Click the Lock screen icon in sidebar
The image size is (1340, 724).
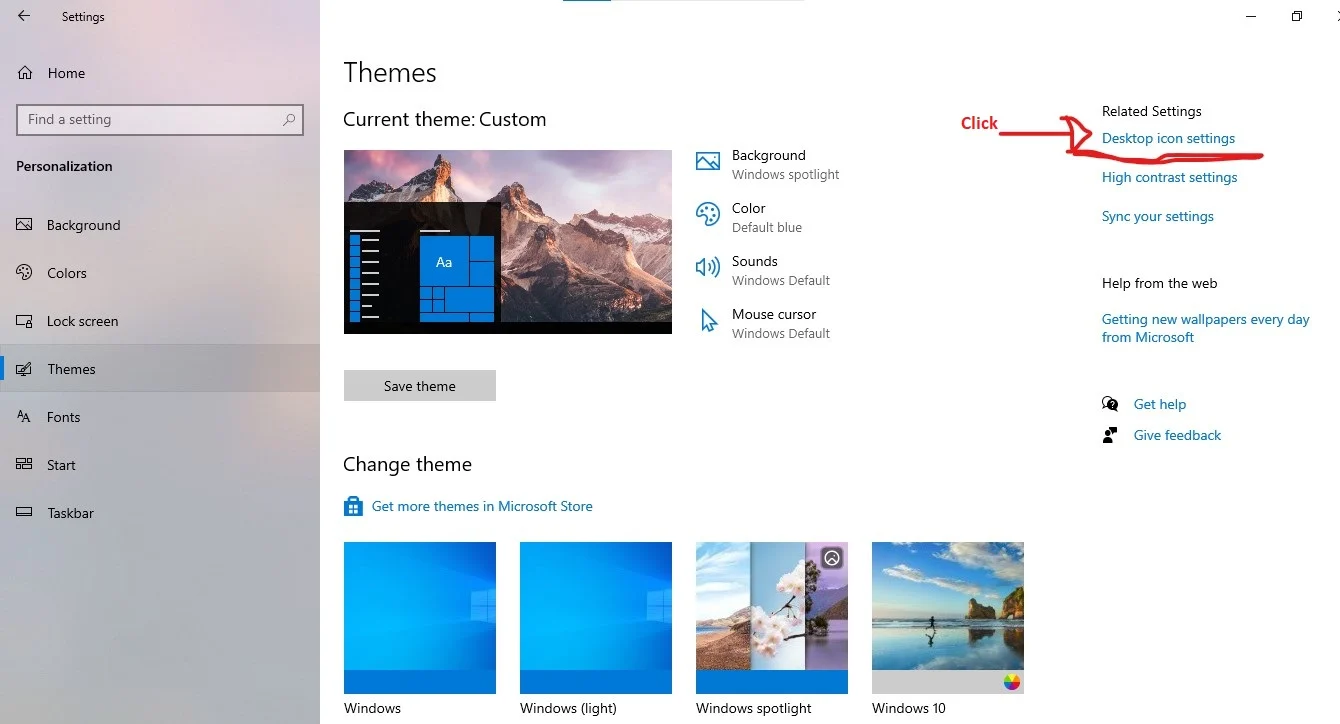pos(25,321)
